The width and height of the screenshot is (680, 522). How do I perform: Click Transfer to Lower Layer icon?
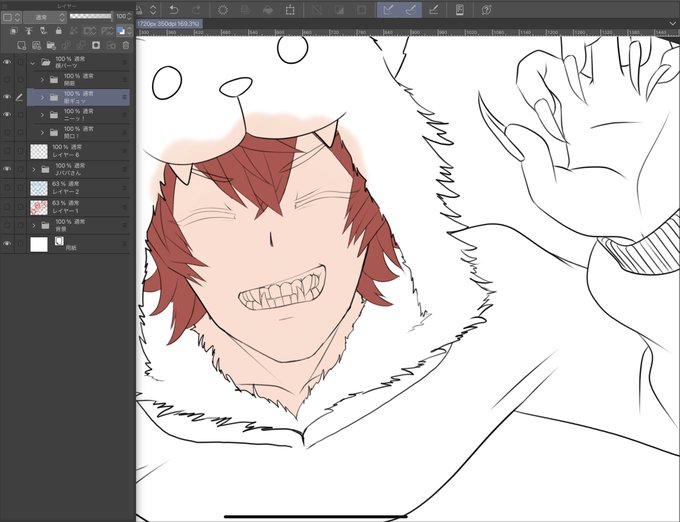click(66, 45)
